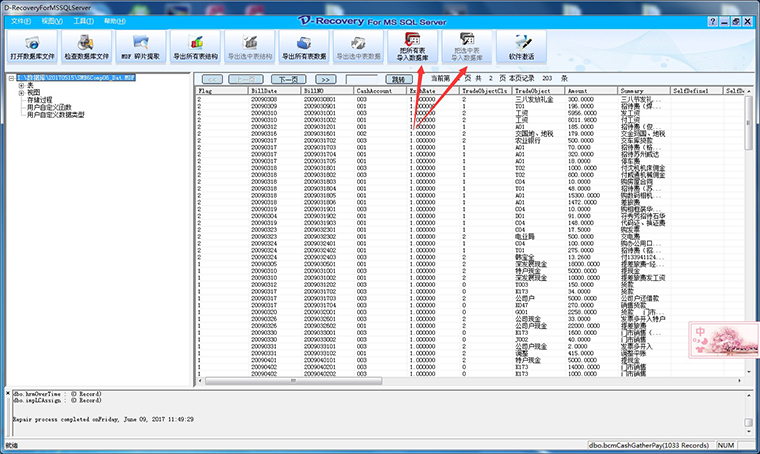Go to first page with << button
Screen dimensions: 760x454
212,79
